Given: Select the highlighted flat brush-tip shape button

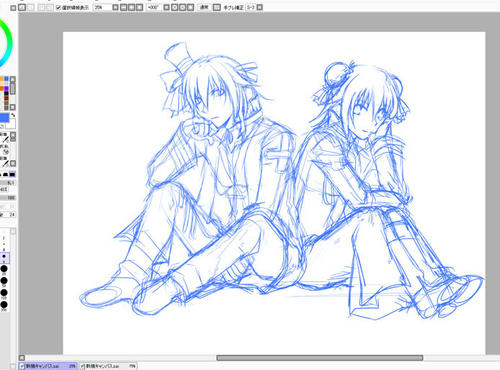Looking at the screenshot, I should coord(12,174).
